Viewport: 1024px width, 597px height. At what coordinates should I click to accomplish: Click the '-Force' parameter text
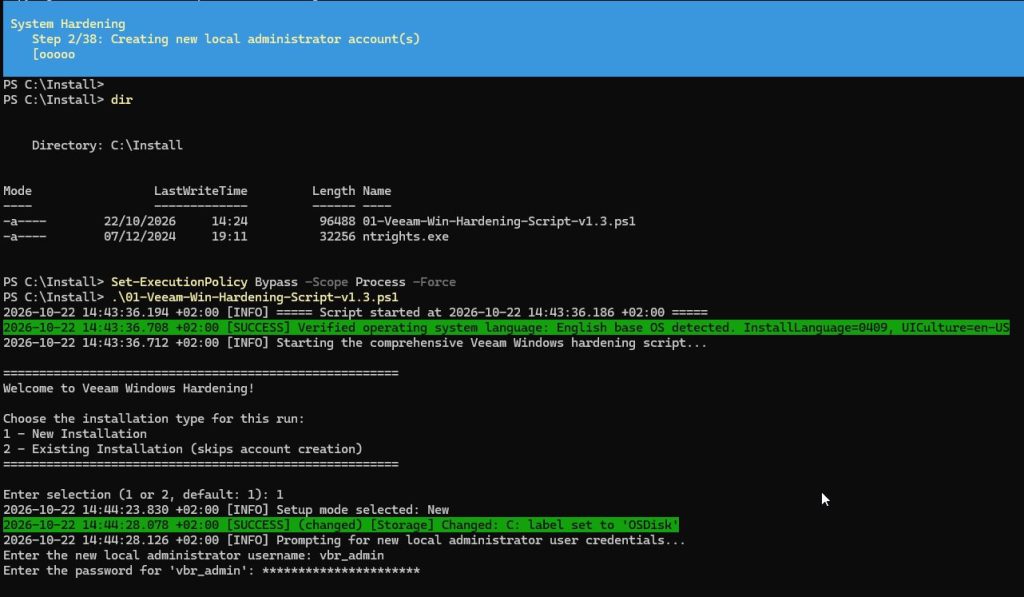[x=434, y=282]
